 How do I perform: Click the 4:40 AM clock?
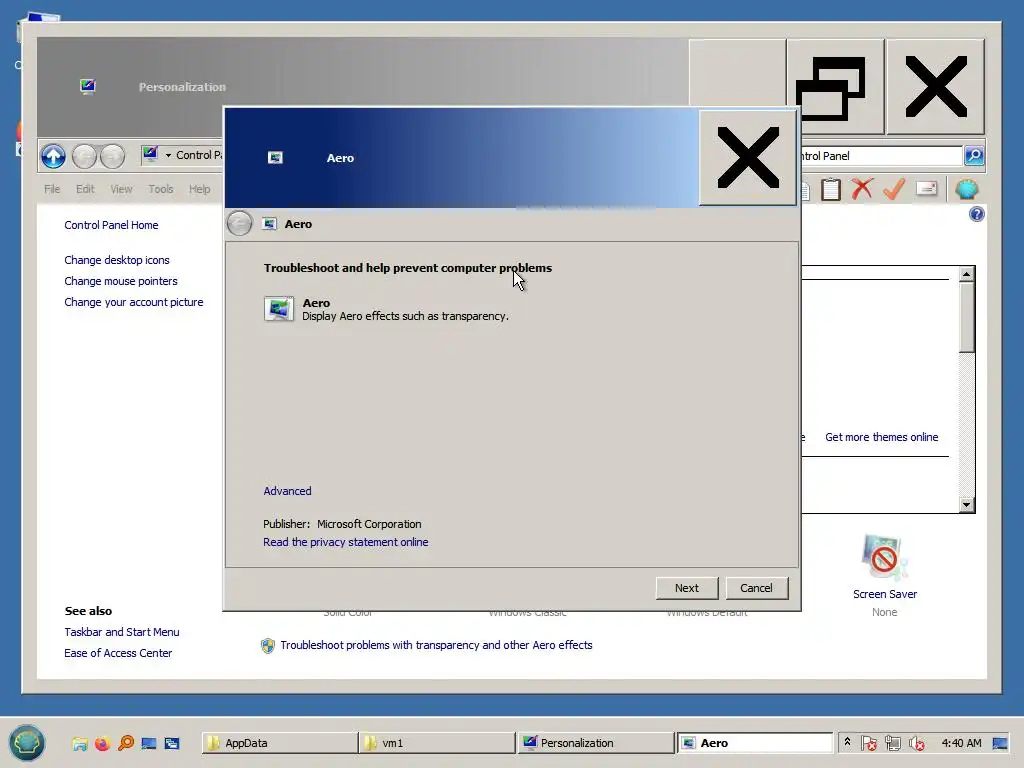click(961, 743)
